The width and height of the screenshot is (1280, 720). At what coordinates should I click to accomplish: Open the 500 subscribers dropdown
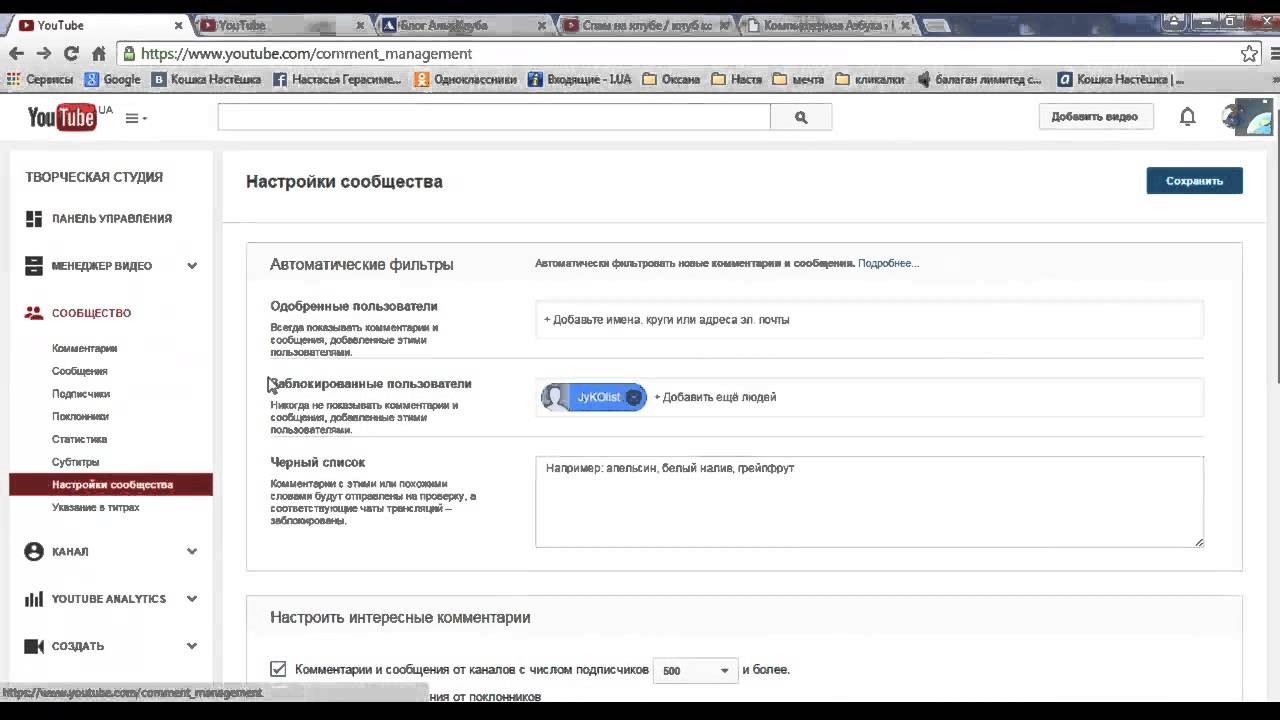[x=695, y=670]
